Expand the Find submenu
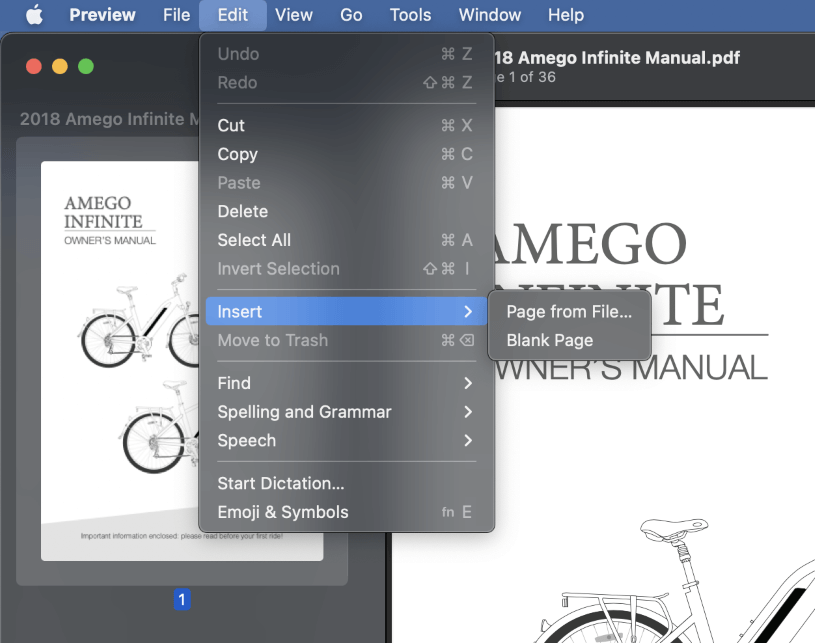This screenshot has height=643, width=815. coord(346,383)
